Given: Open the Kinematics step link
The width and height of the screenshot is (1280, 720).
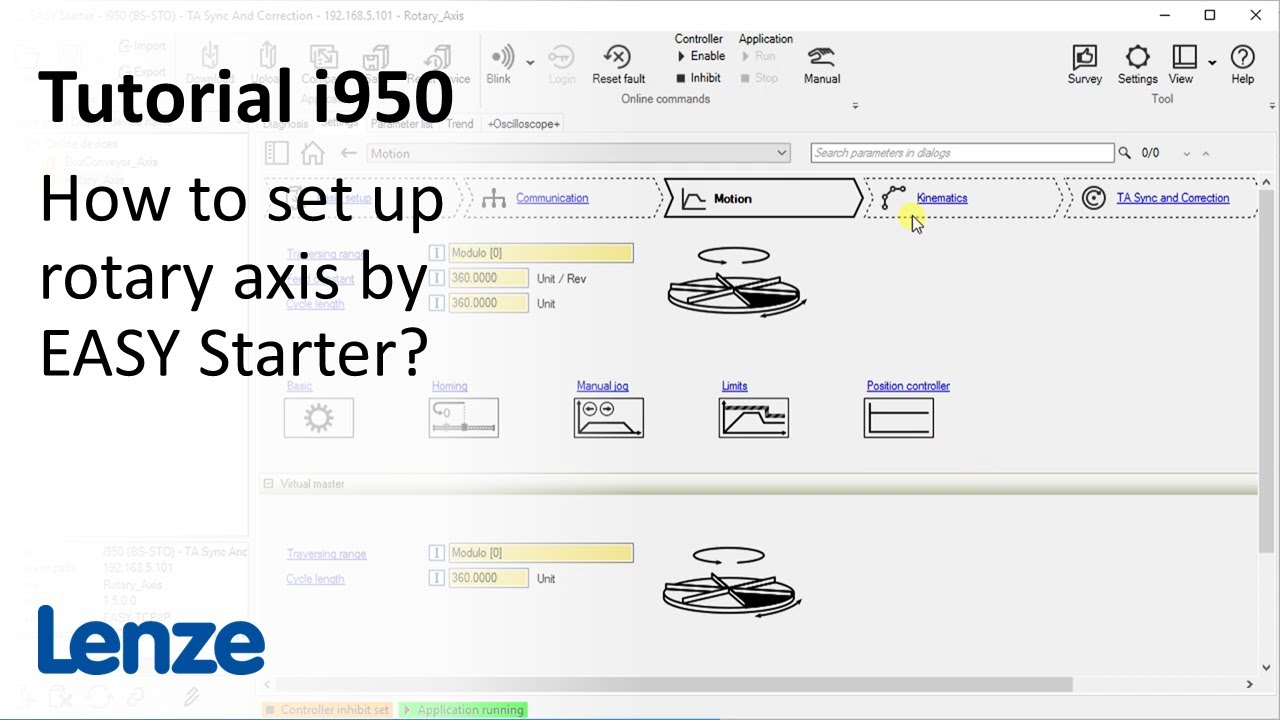Looking at the screenshot, I should tap(942, 198).
